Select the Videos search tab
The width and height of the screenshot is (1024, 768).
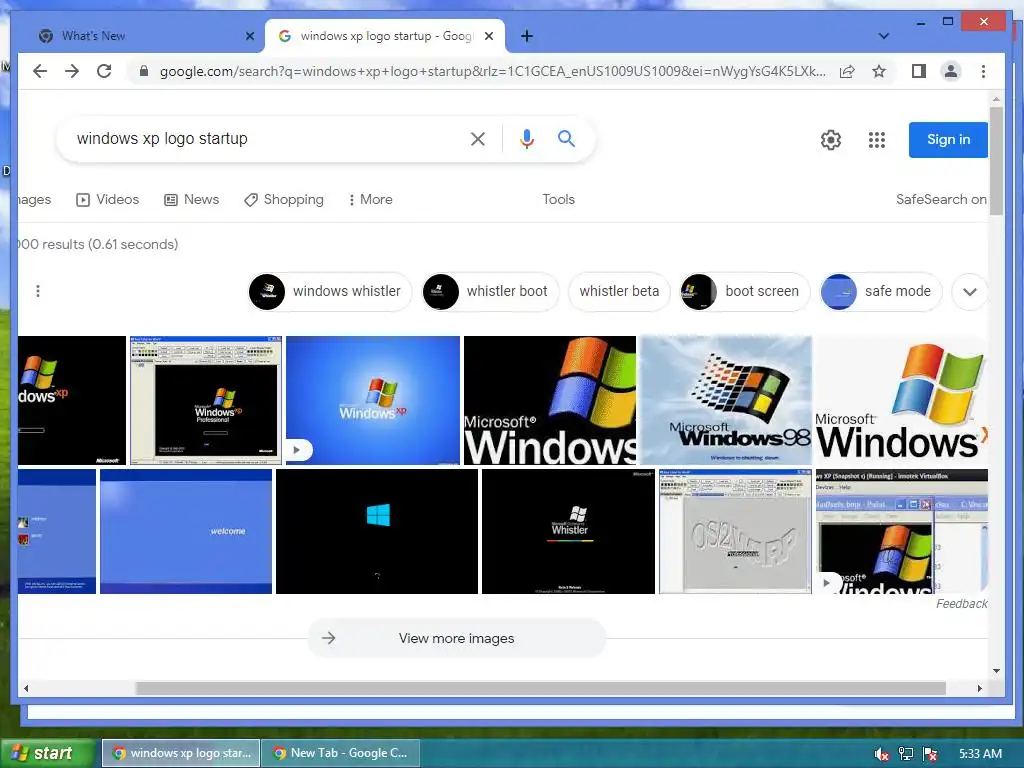(x=108, y=199)
